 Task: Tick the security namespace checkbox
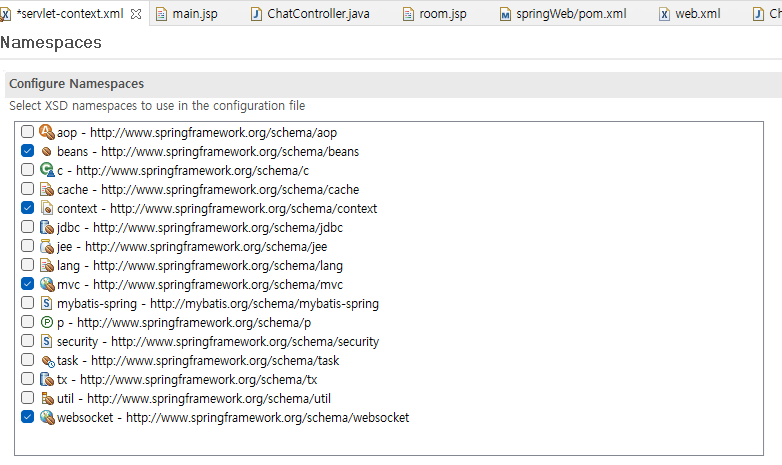pos(27,341)
